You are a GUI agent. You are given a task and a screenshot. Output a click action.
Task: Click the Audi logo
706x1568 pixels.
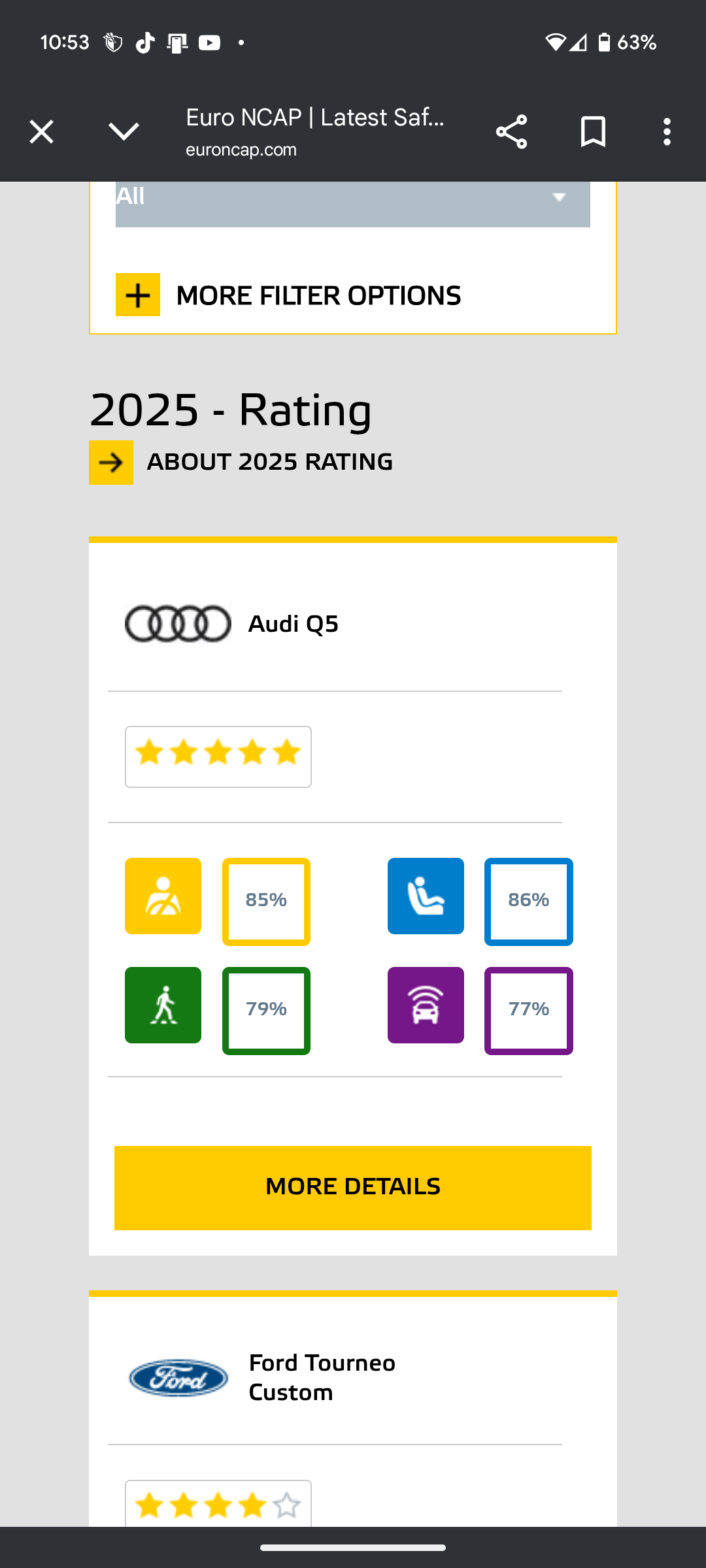(178, 624)
